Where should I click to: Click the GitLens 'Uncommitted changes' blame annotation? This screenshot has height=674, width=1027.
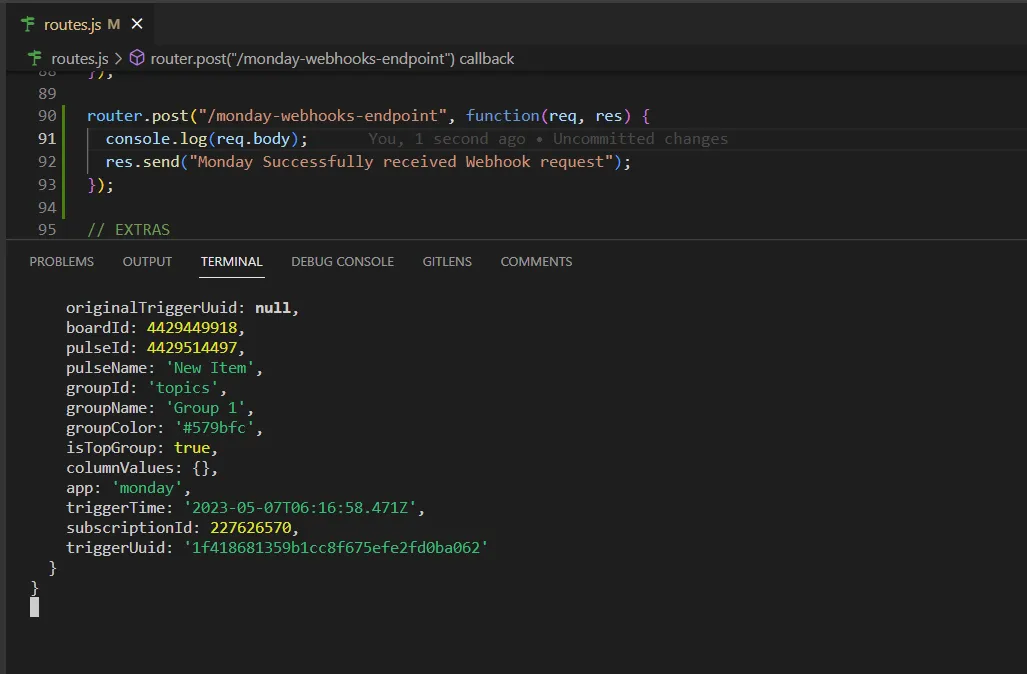[x=548, y=139]
